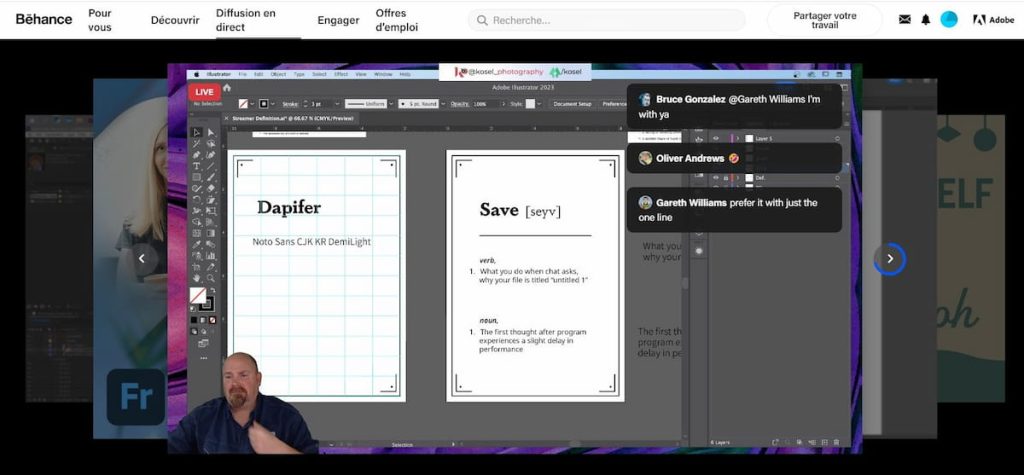1024x475 pixels.
Task: Go to previous live stream arrow
Action: (x=142, y=259)
